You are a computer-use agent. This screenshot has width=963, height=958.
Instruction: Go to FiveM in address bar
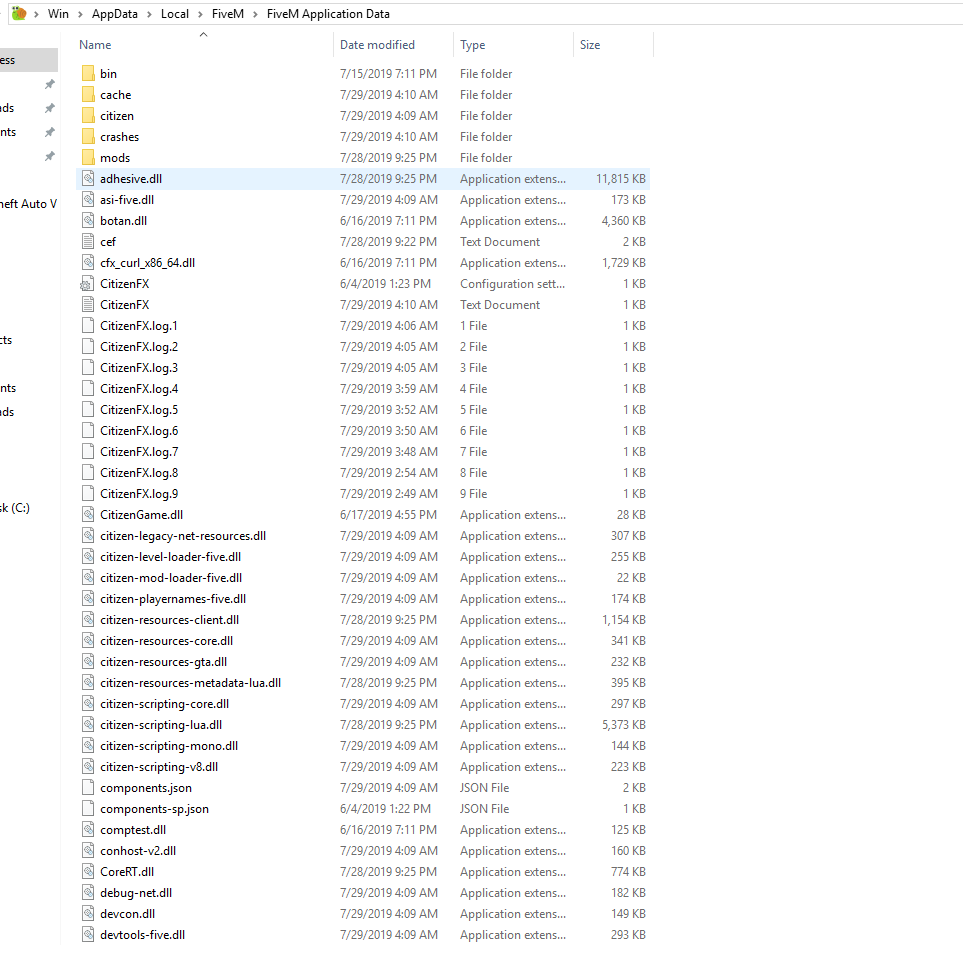click(x=228, y=14)
